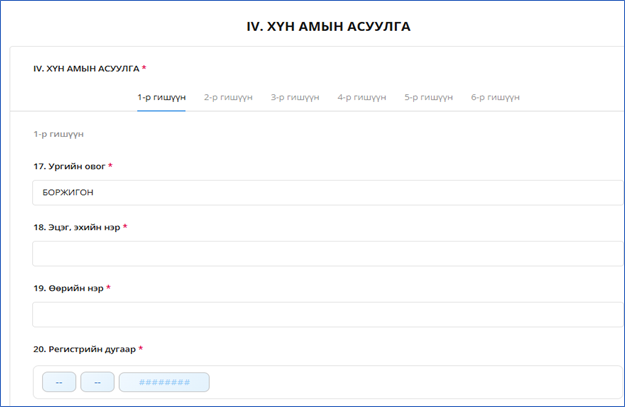
Task: Switch to the 1-р гишүүн tab
Action: click(161, 97)
